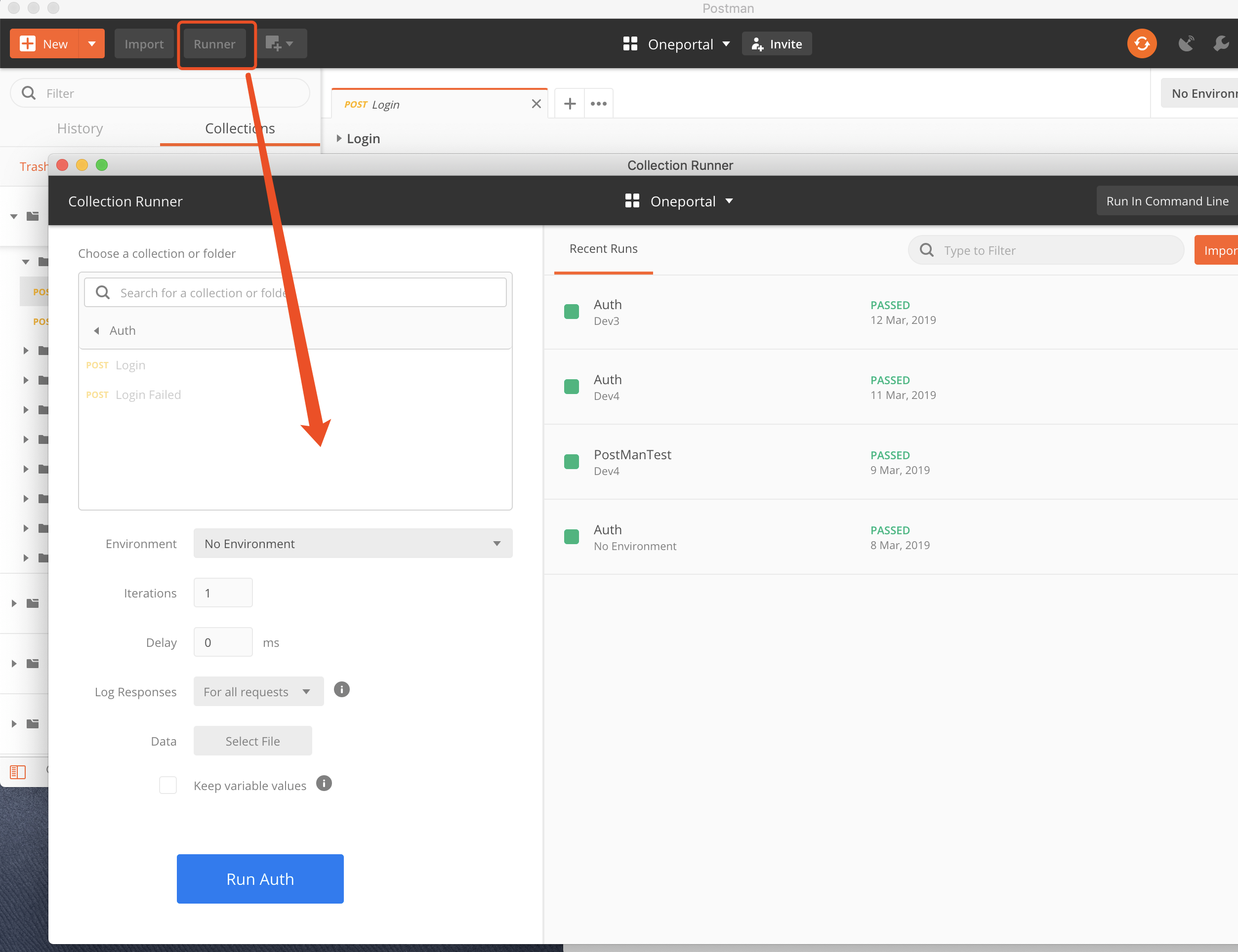
Task: Click the blue Run Auth button
Action: coord(260,879)
